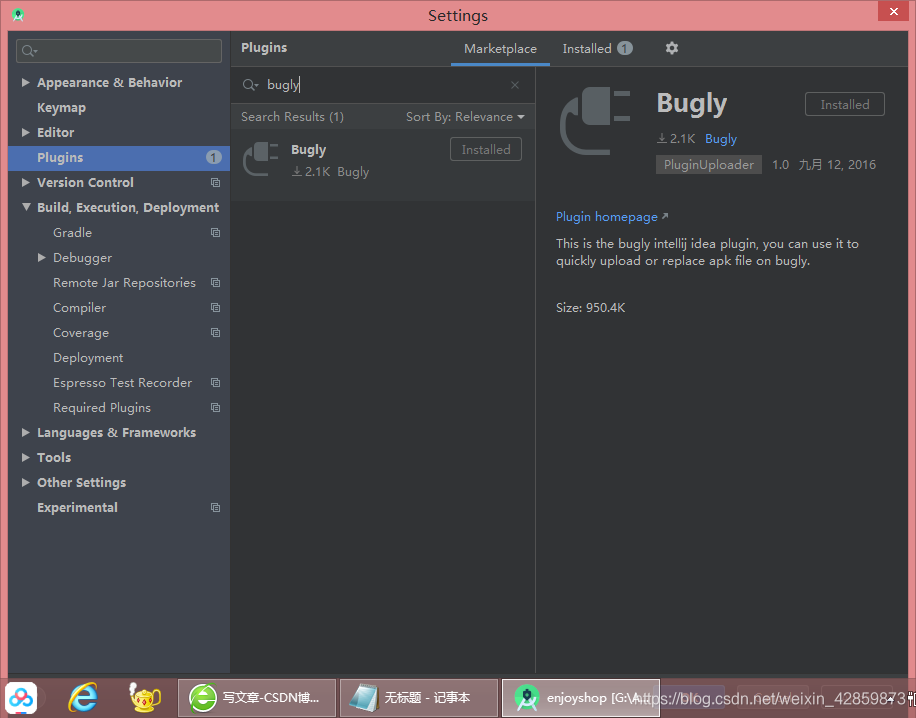Click the PluginUploader tag
The image size is (916, 718).
pos(708,165)
